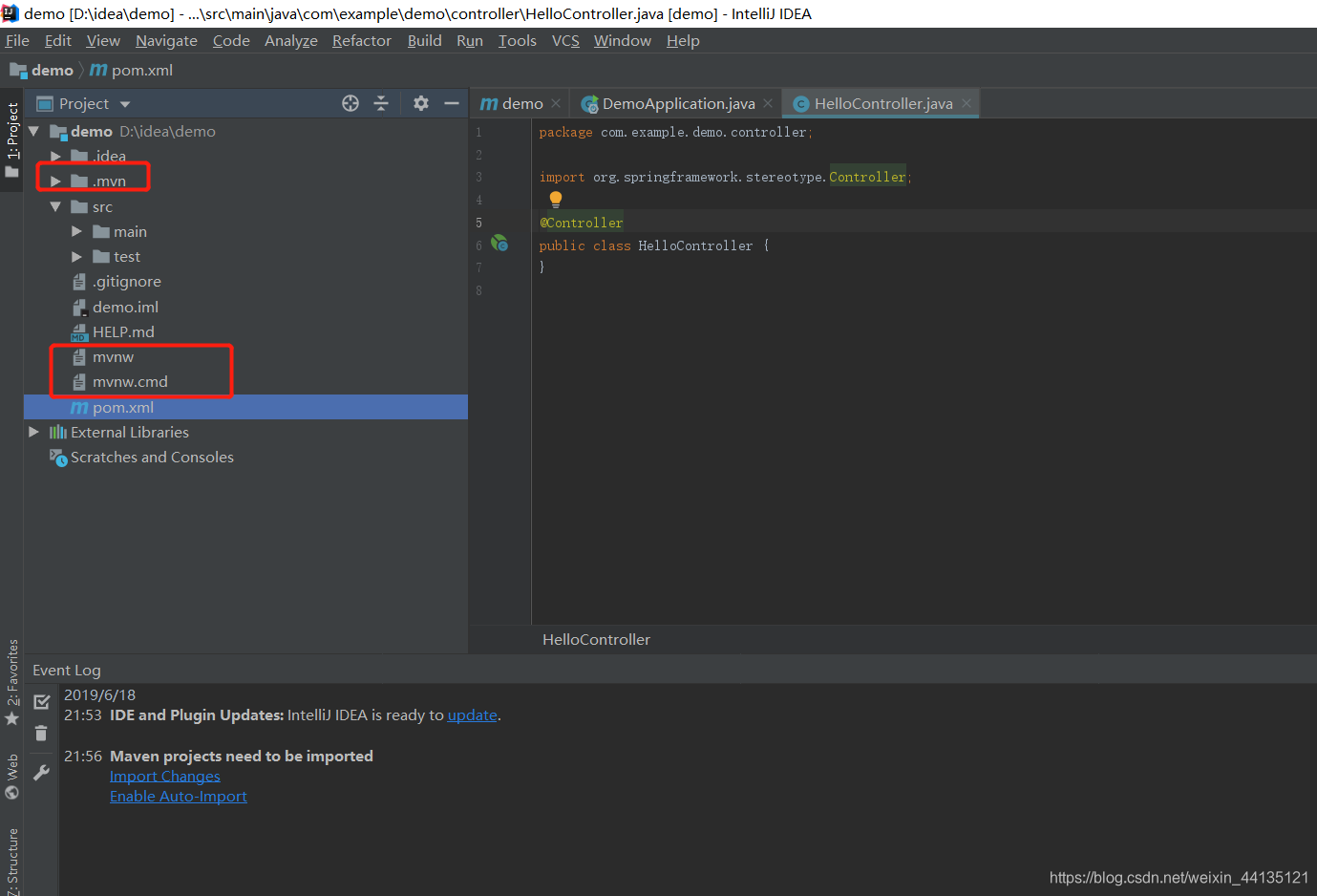Click the Spring bean gutter icon
Screen dimensions: 1317x896
click(x=499, y=244)
